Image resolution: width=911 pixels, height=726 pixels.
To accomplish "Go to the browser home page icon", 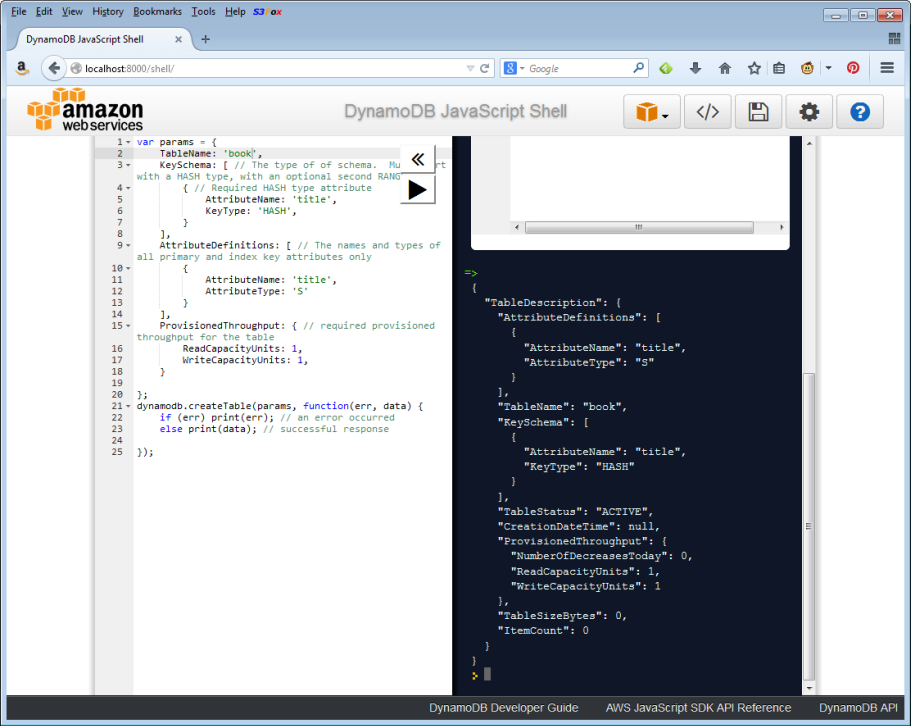I will (x=725, y=68).
